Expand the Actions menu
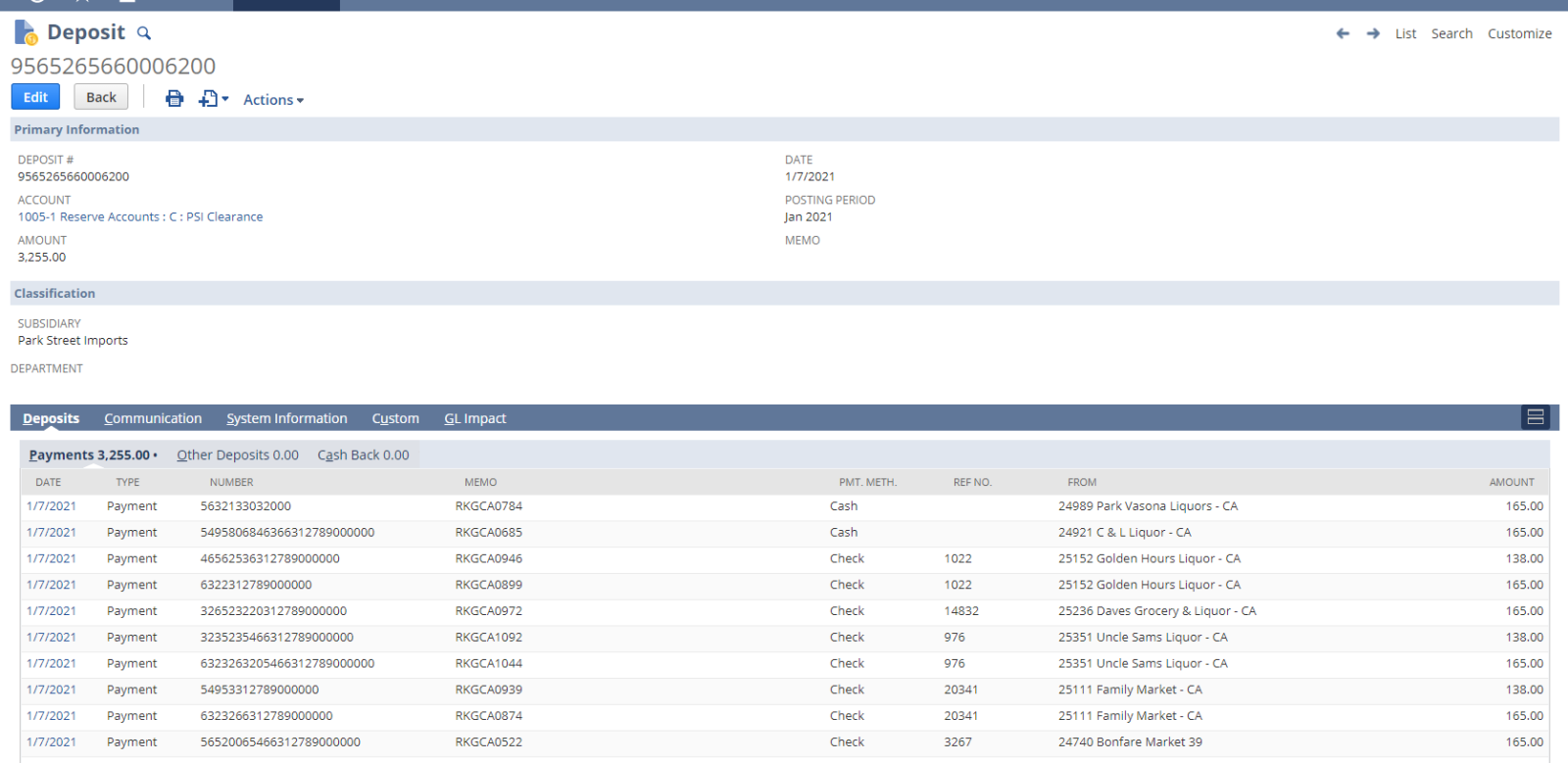Image resolution: width=1568 pixels, height=763 pixels. point(273,100)
